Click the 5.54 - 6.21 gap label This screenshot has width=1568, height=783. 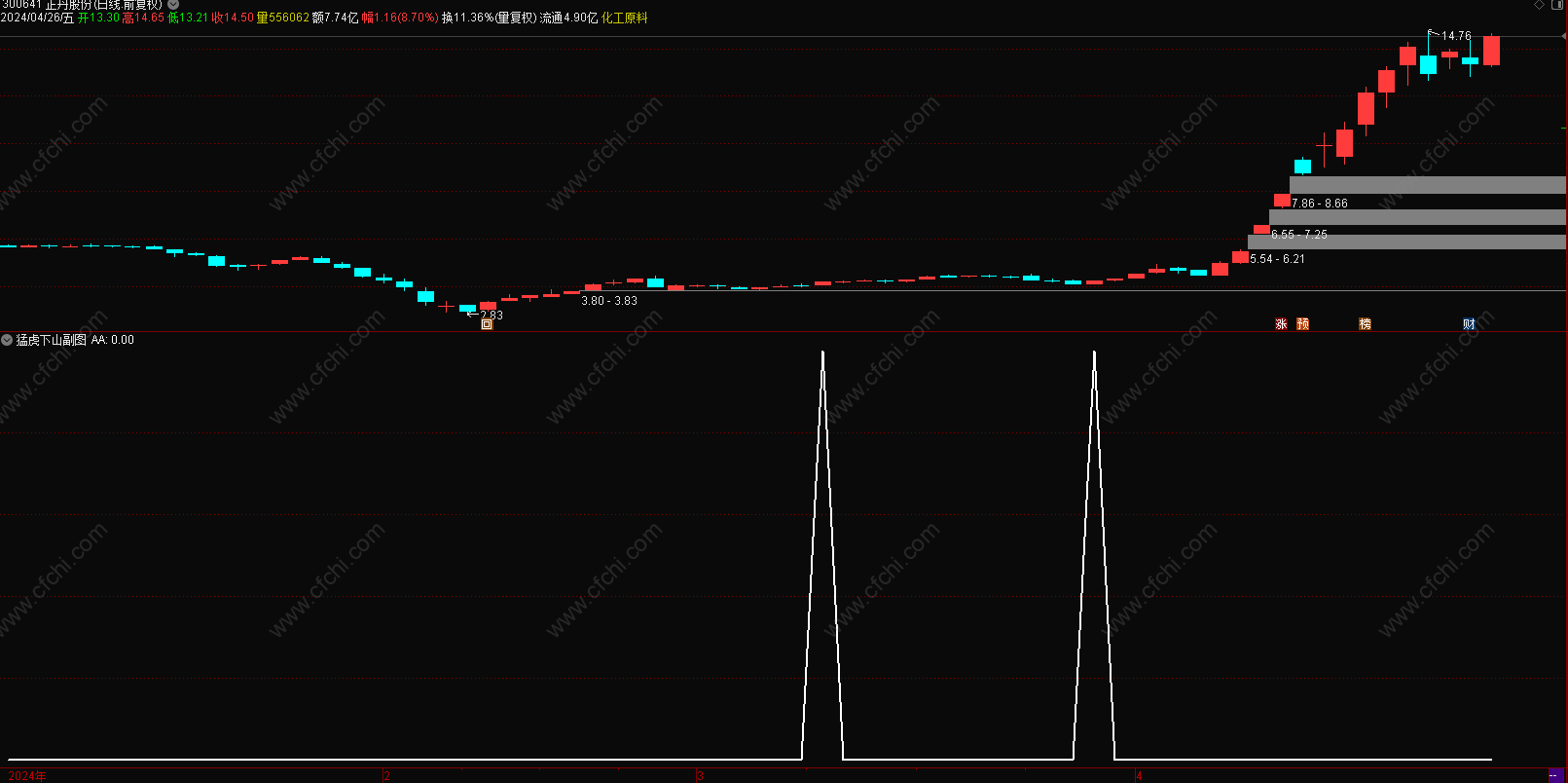[x=1278, y=259]
